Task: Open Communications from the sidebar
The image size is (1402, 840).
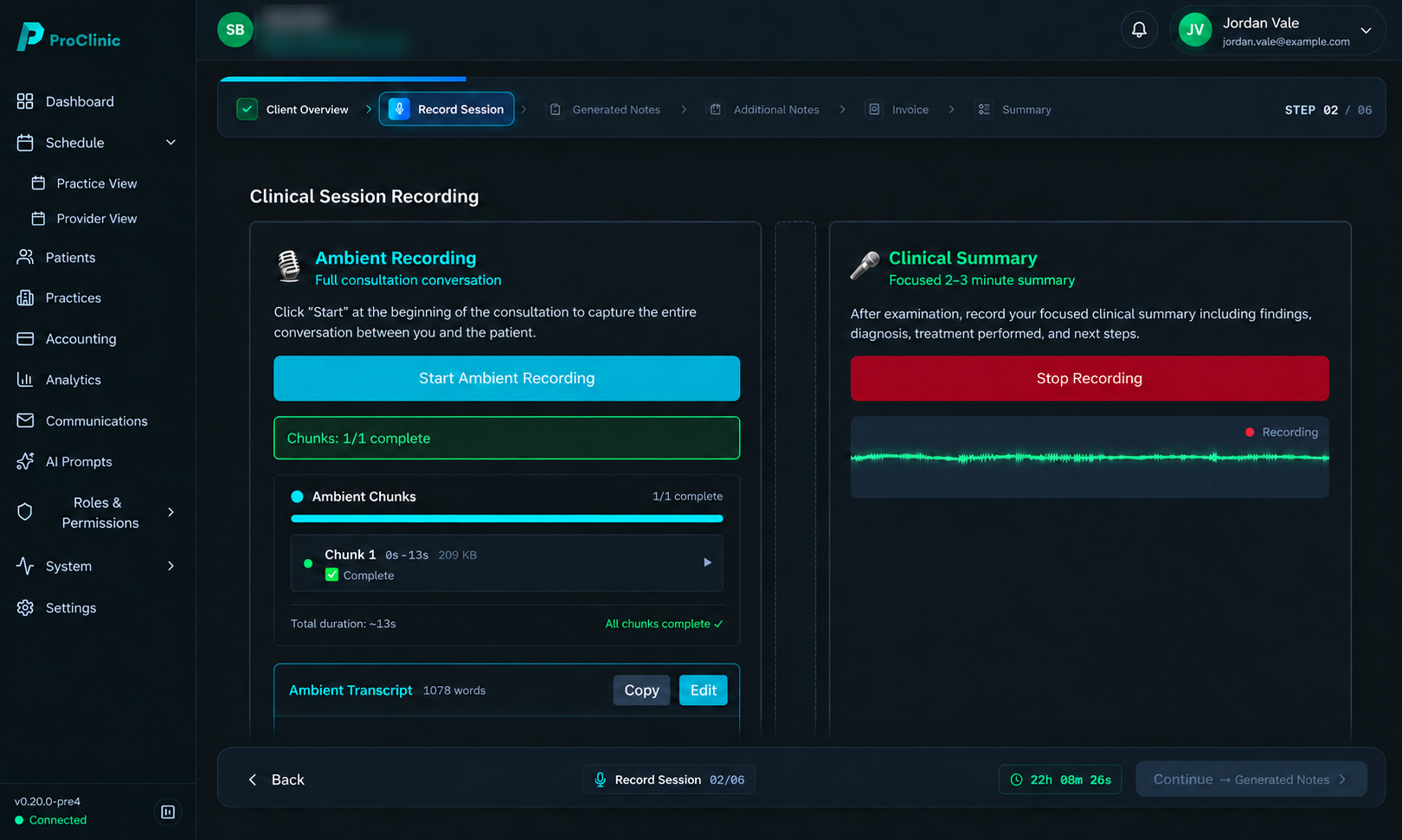Action: click(x=96, y=420)
